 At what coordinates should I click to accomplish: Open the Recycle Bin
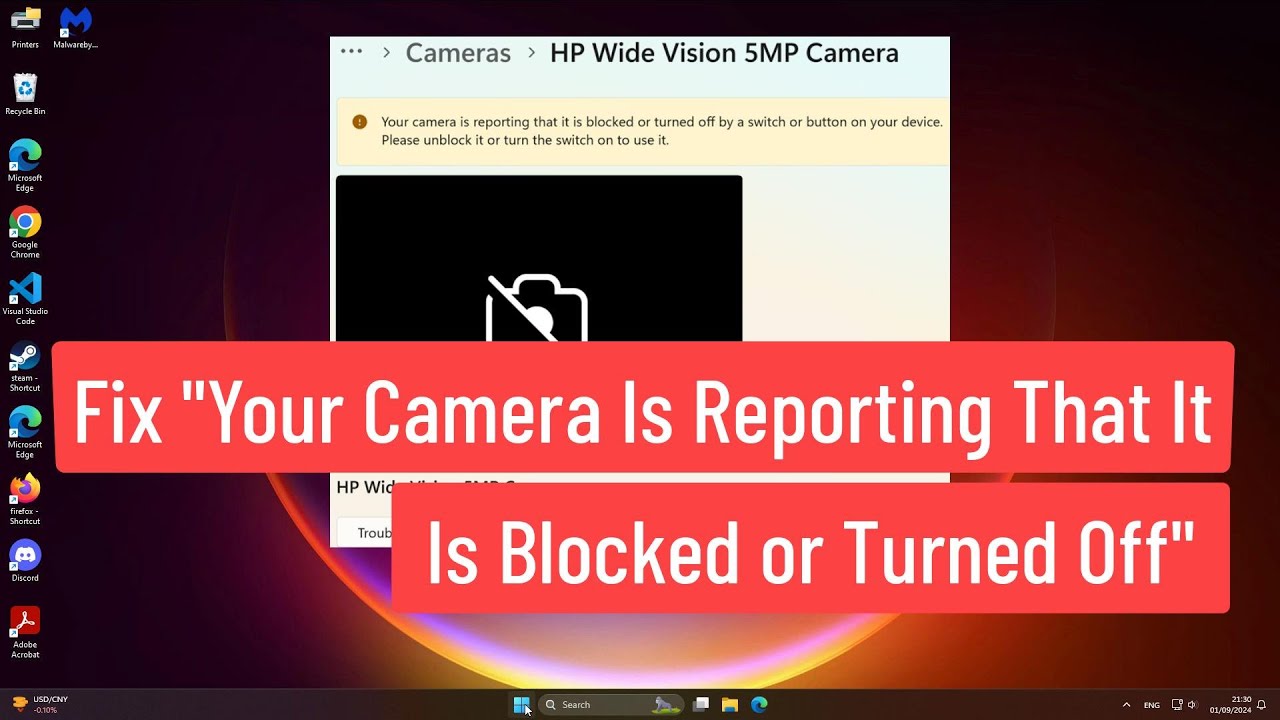[25, 94]
